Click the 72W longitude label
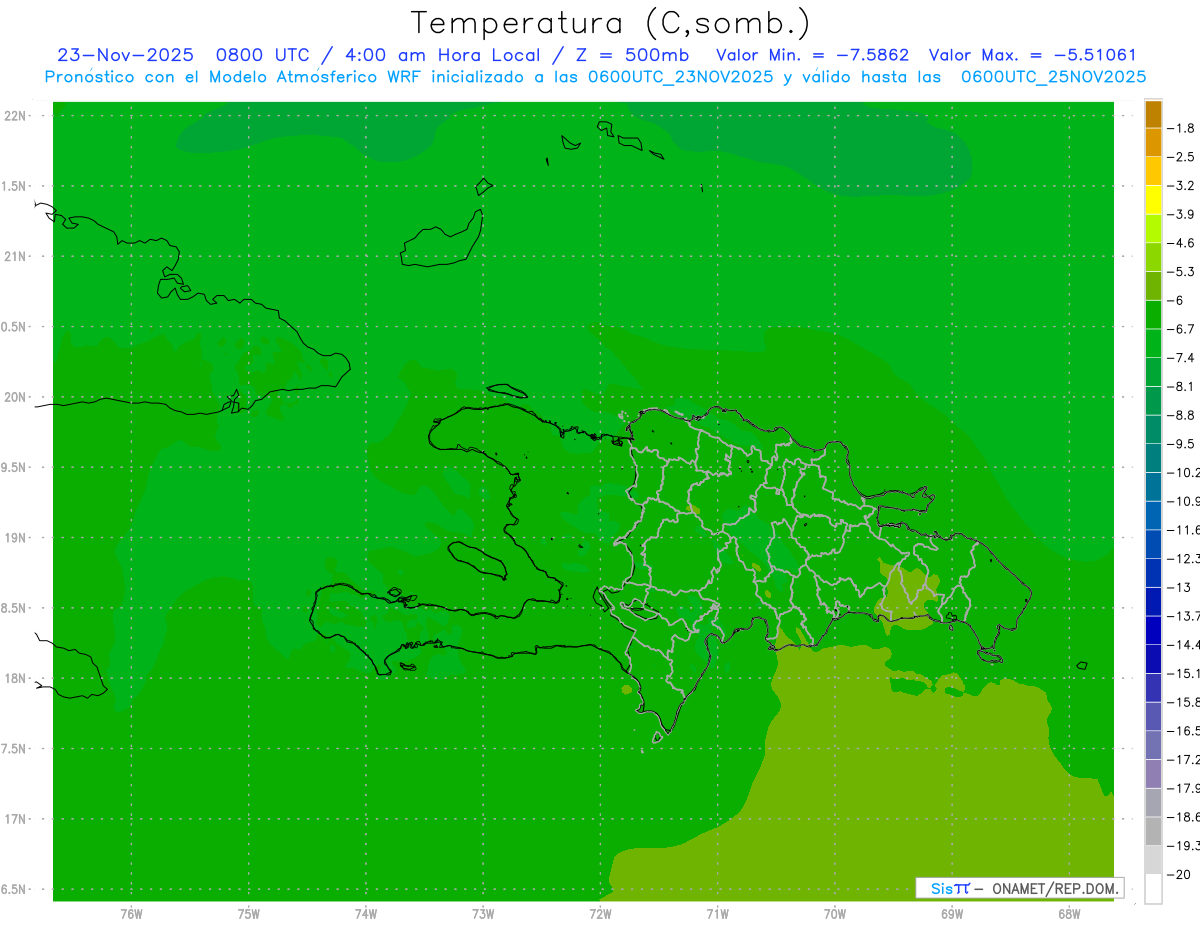 pyautogui.click(x=600, y=914)
